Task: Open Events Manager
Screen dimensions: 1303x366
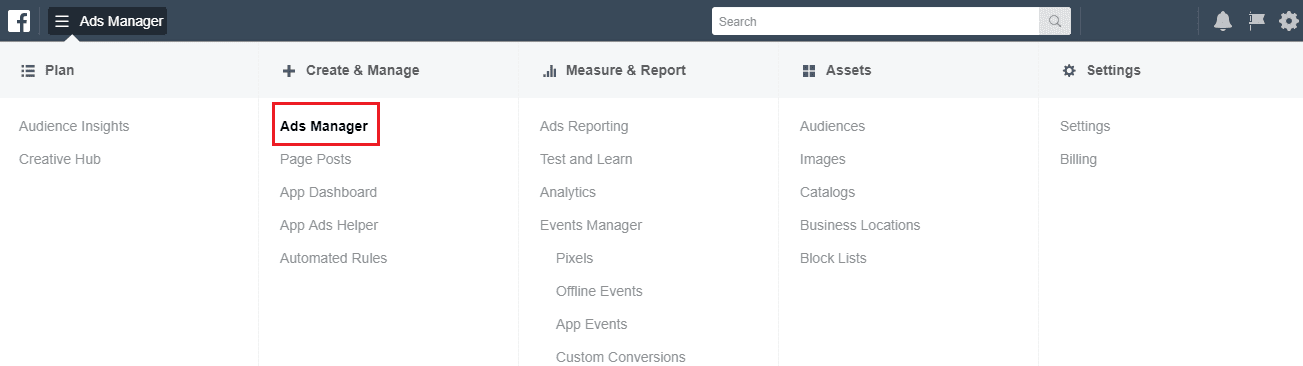Action: pyautogui.click(x=591, y=225)
